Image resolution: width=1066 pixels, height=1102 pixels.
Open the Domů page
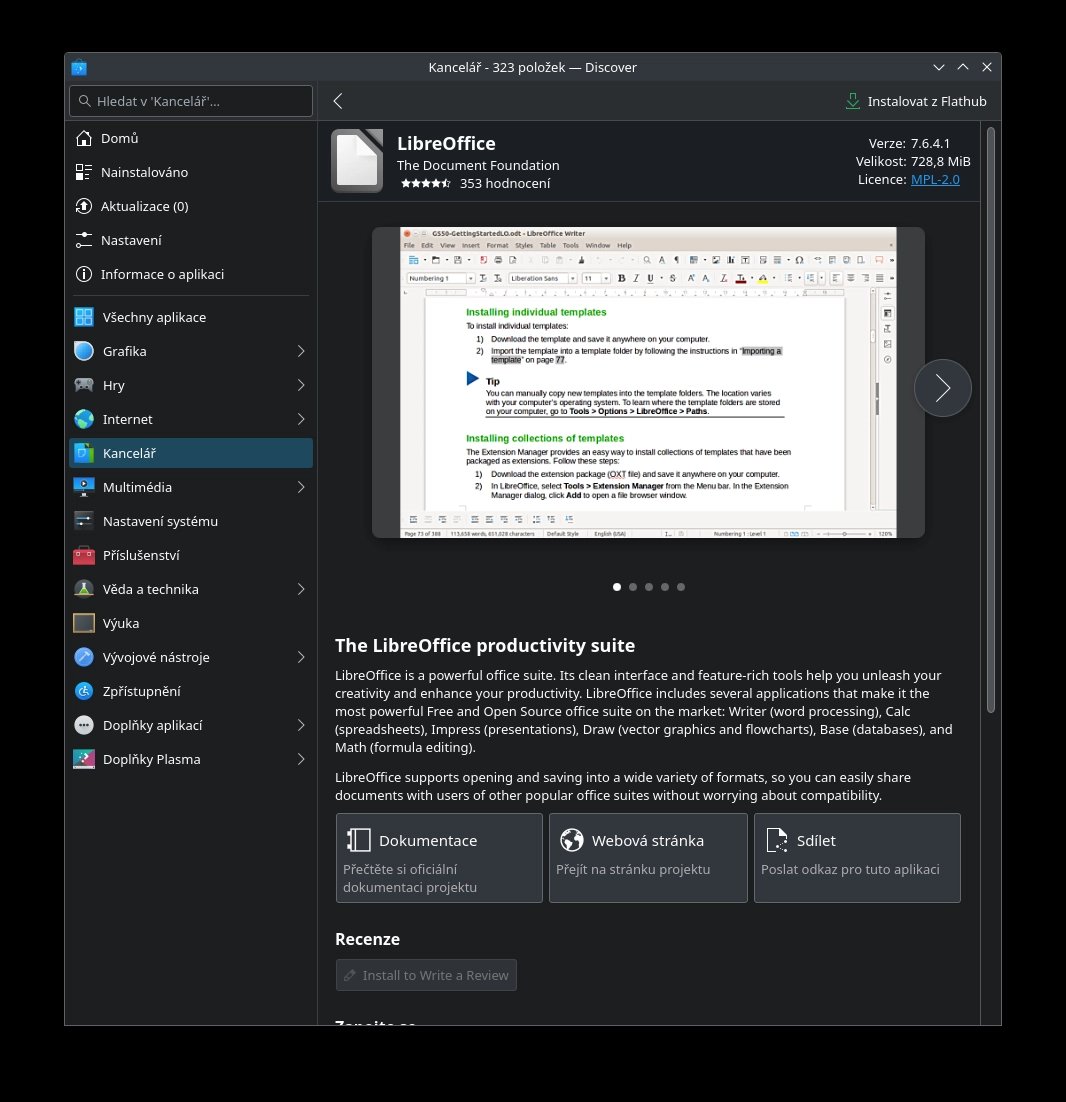[191, 138]
